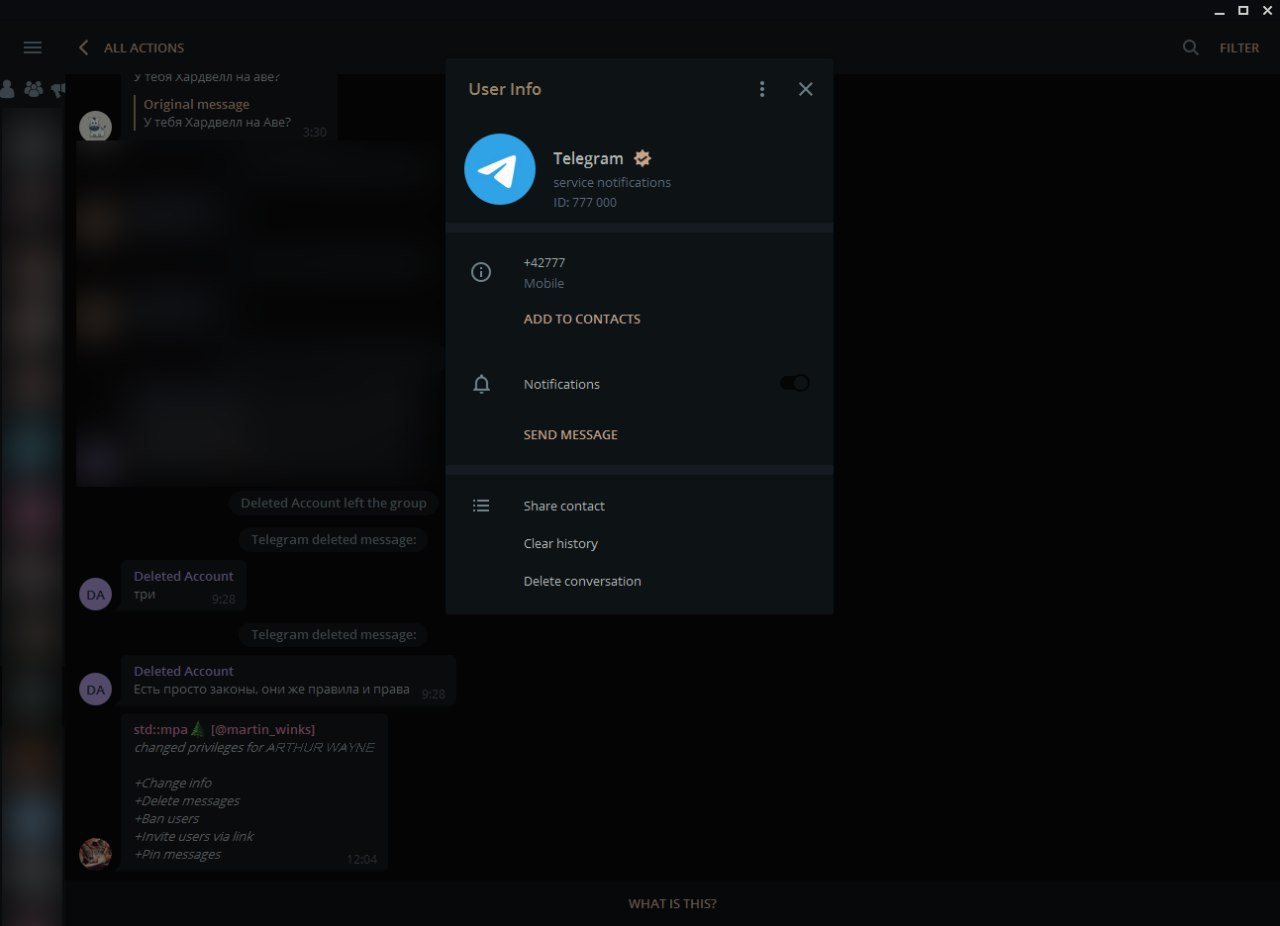Viewport: 1280px width, 926px height.
Task: Click the ALL ACTIONS title
Action: (144, 48)
